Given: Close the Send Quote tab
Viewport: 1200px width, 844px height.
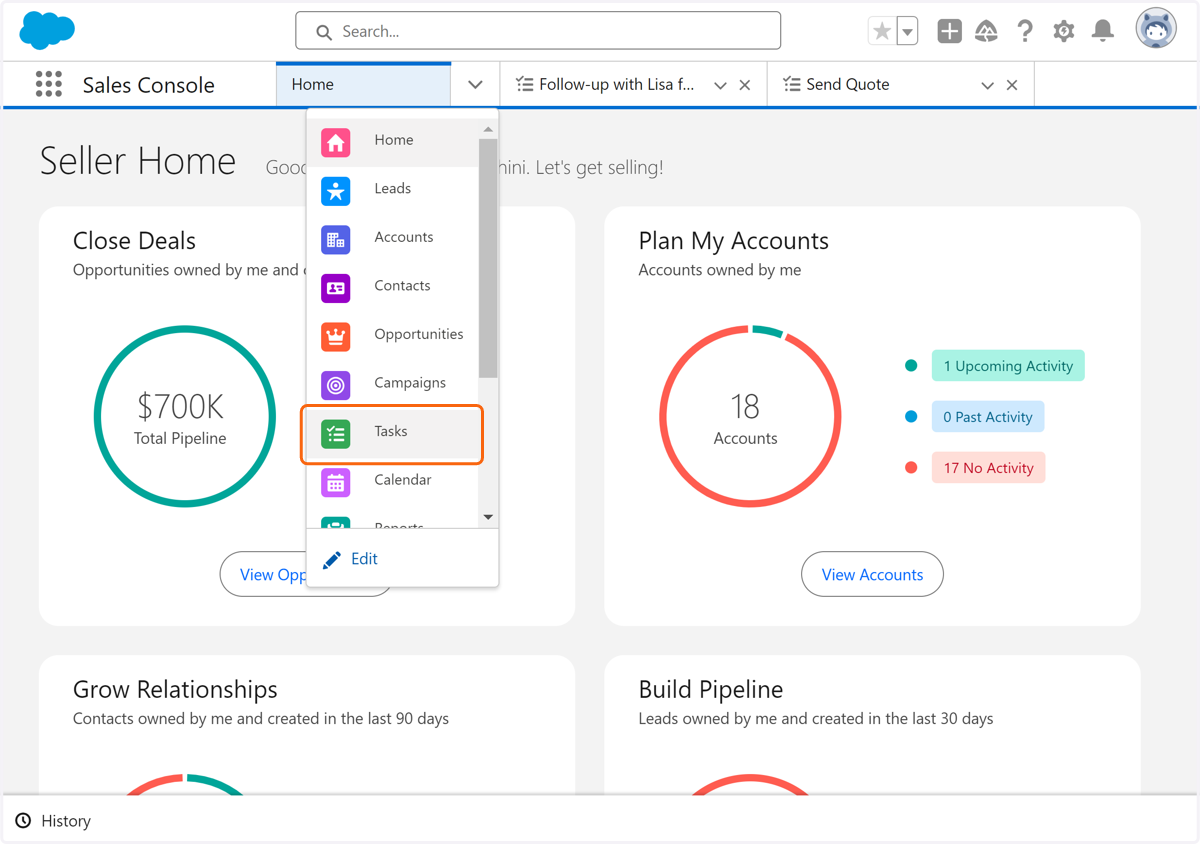Looking at the screenshot, I should click(x=1012, y=85).
